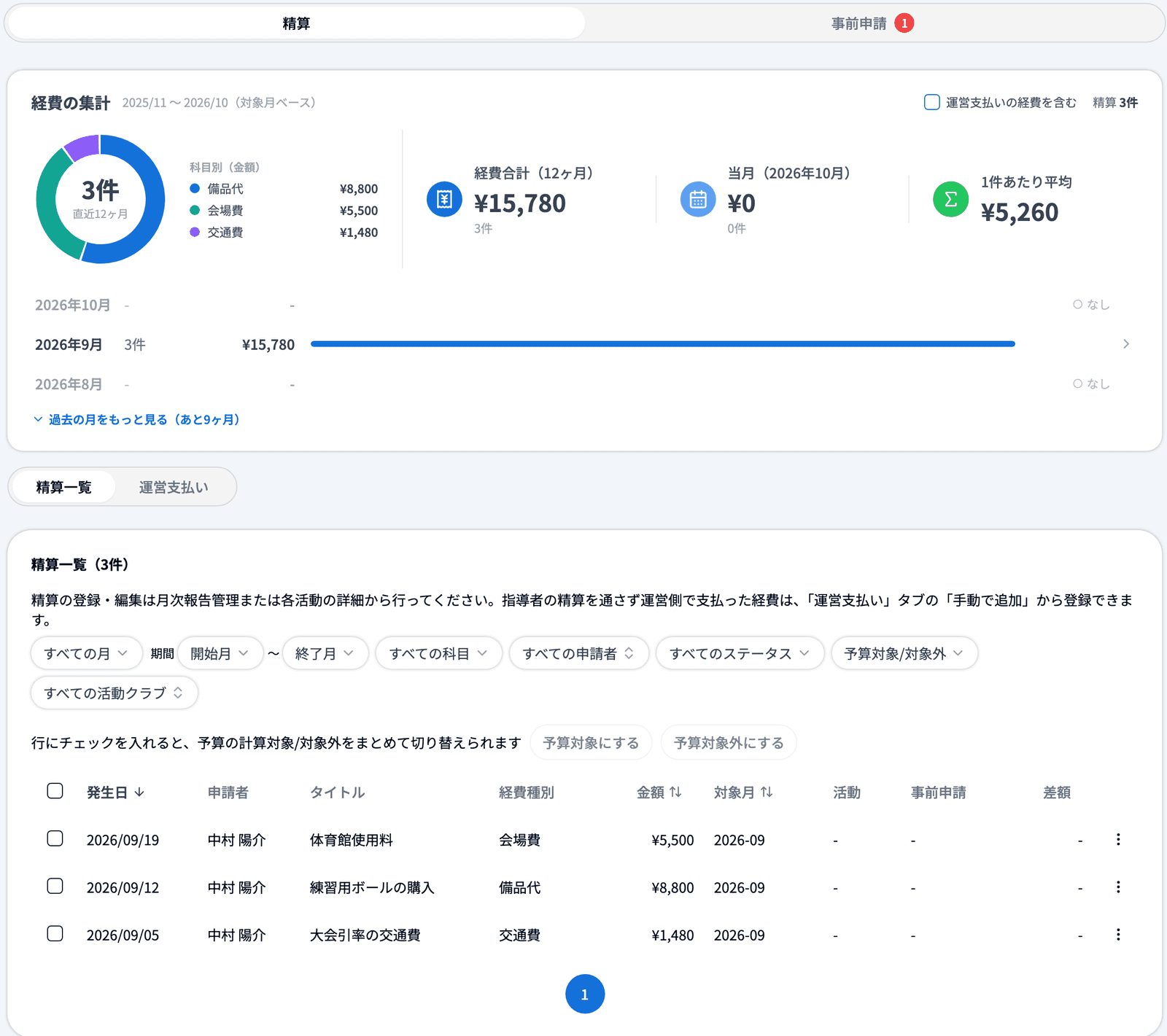Switch to the 事前申請 tab
1167x1036 pixels.
873,23
